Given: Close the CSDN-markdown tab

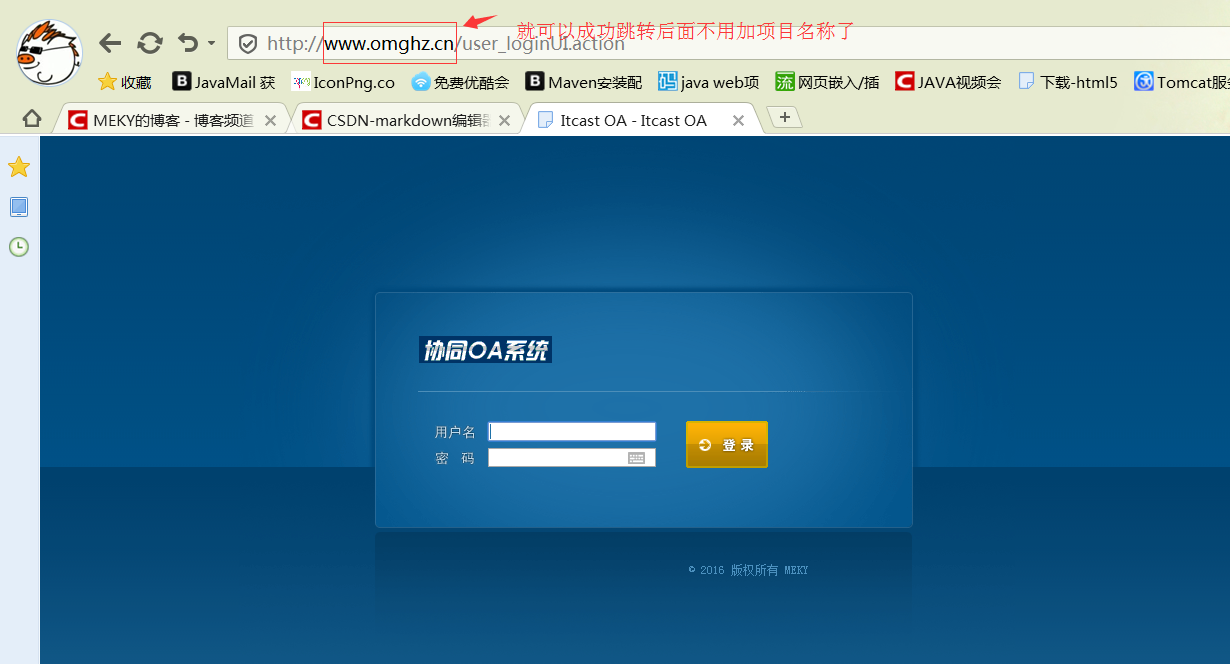Looking at the screenshot, I should [x=504, y=121].
